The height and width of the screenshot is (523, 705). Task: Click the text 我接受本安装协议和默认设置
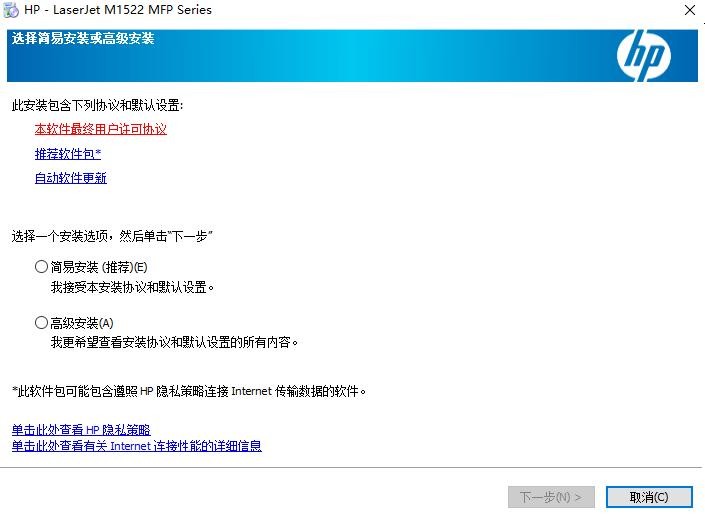(x=133, y=287)
